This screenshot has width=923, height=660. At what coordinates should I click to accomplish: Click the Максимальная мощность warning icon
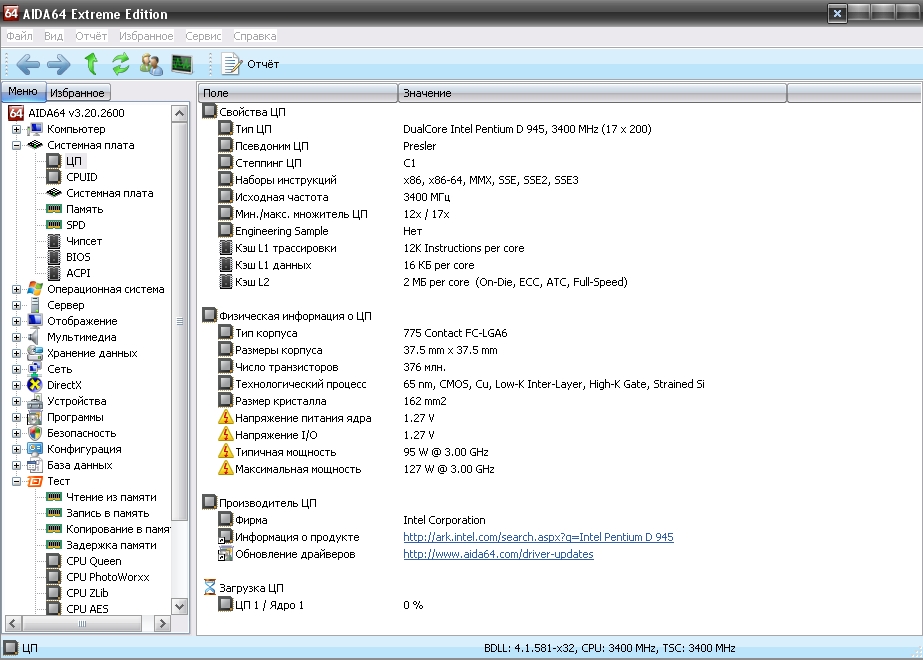point(225,469)
